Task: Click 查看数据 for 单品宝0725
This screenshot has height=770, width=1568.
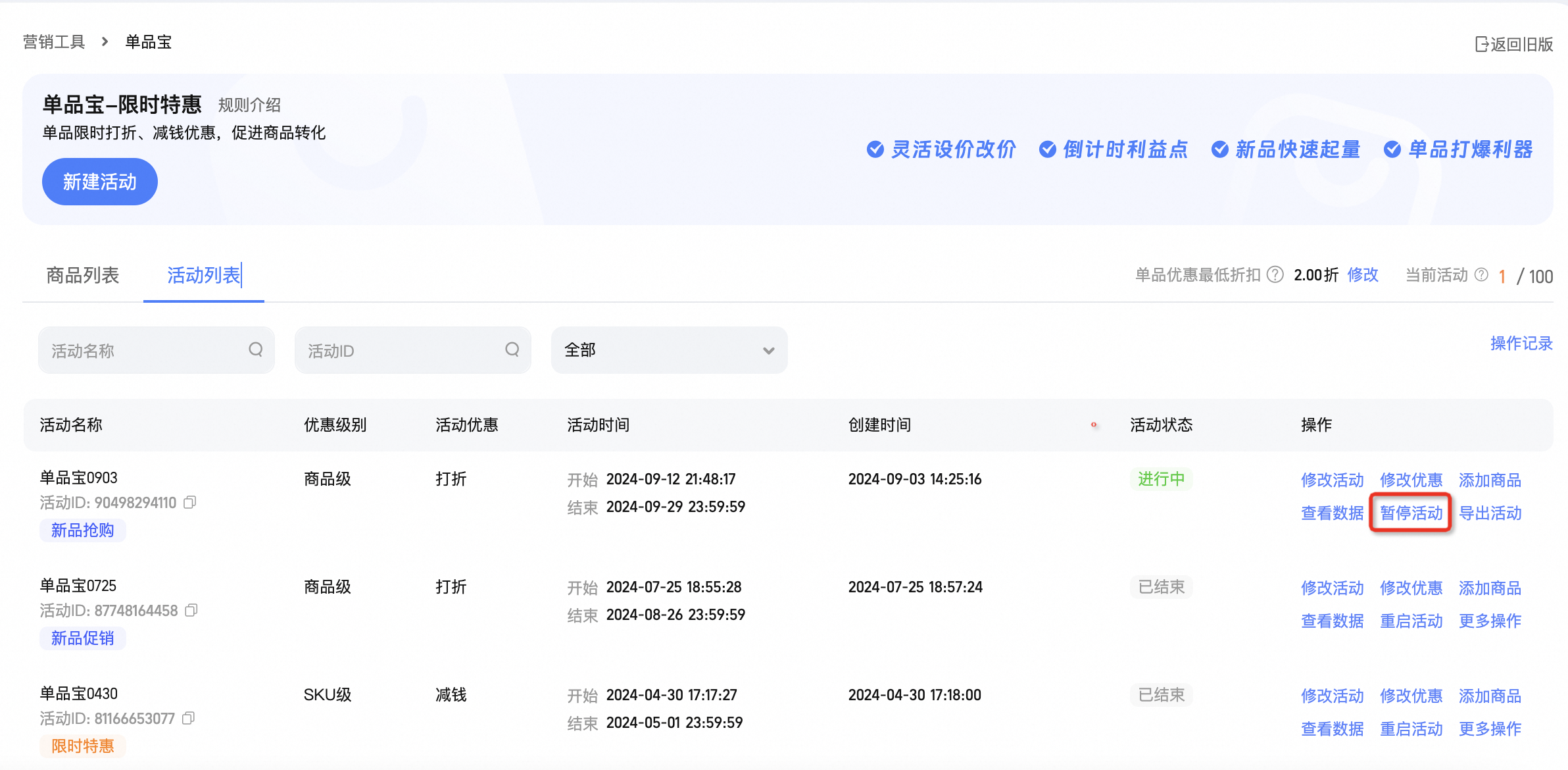Action: point(1333,621)
